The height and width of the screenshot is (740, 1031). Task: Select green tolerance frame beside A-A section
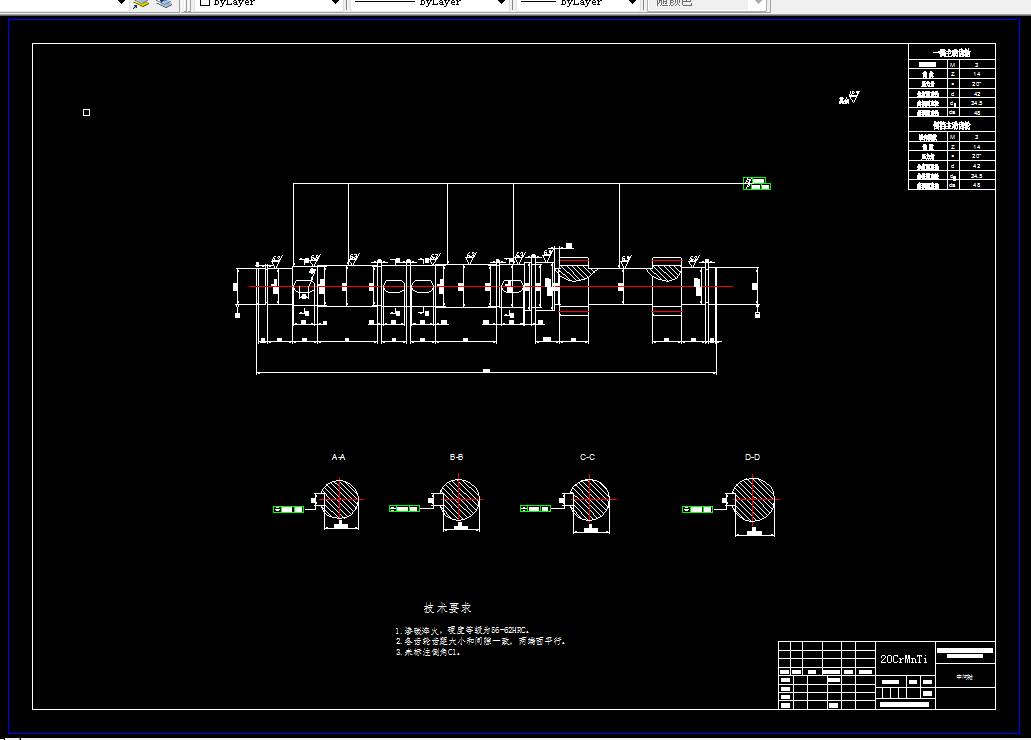point(289,509)
